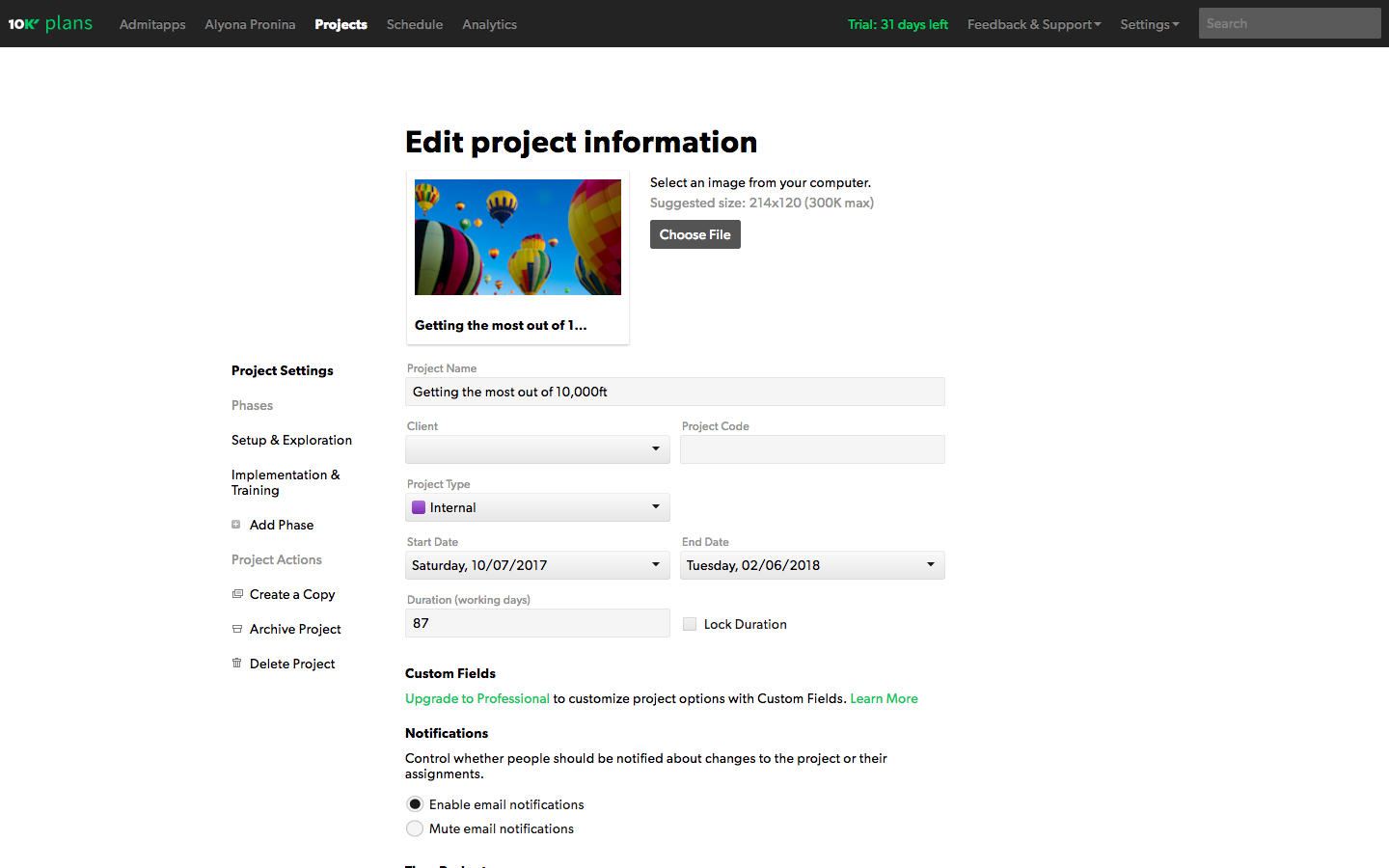Select Enable email notifications radio button
The width and height of the screenshot is (1389, 868).
415,804
